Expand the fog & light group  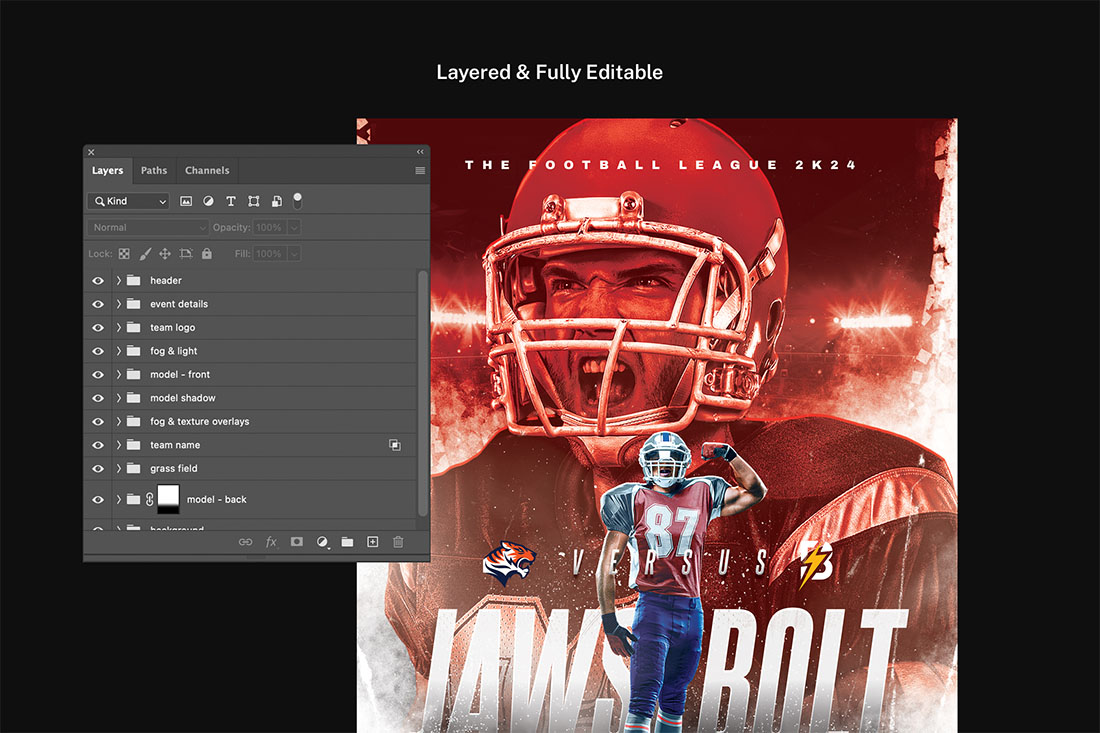(119, 351)
